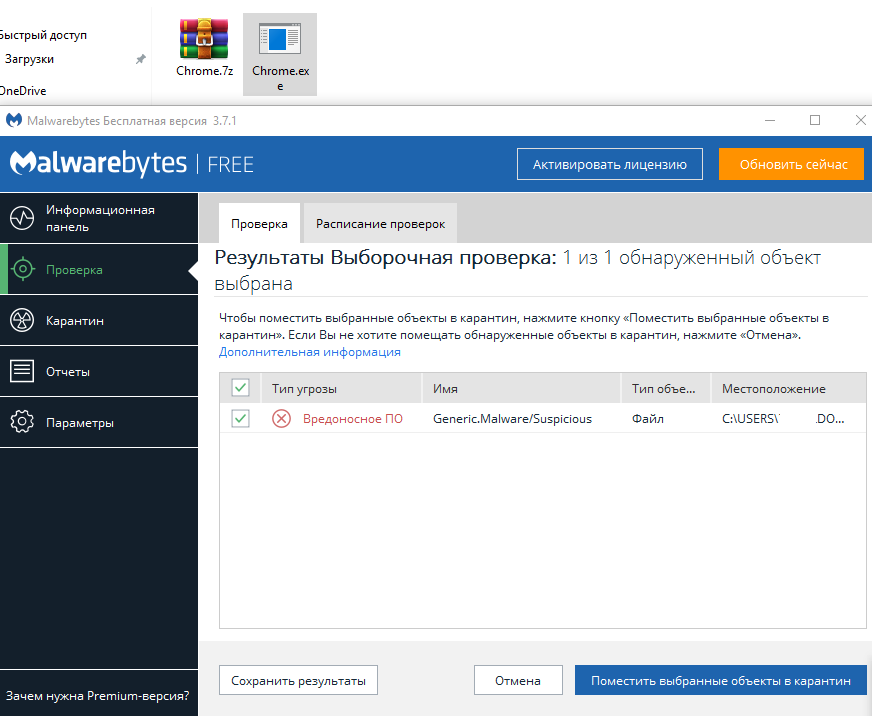This screenshot has width=872, height=716.
Task: Select the Chrome.7z archive file icon
Action: click(x=204, y=39)
